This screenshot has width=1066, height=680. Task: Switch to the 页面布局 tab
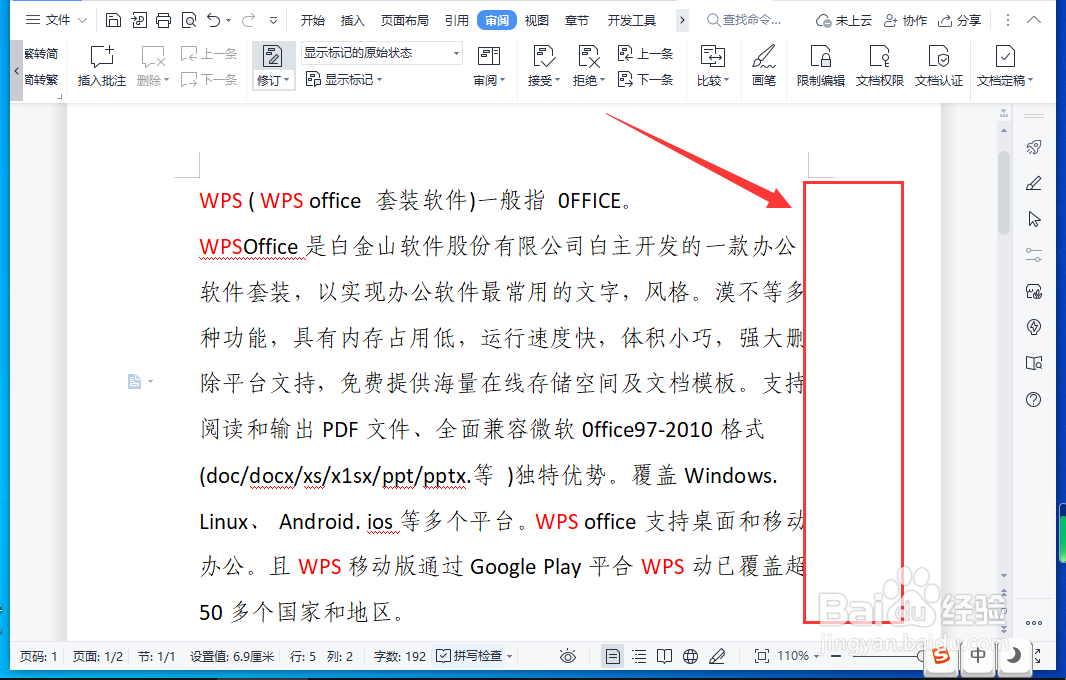tap(405, 20)
